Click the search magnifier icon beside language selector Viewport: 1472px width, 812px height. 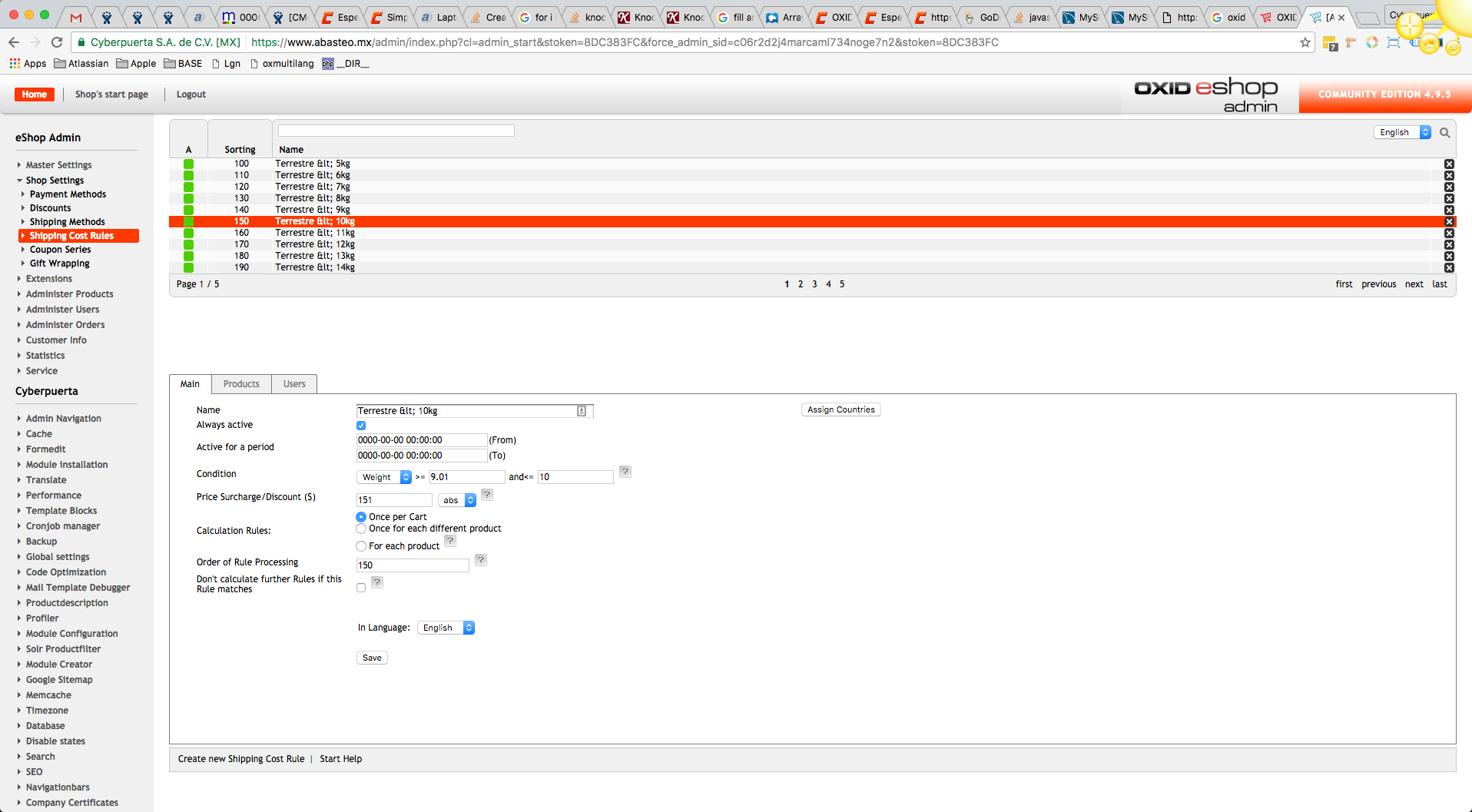[1444, 133]
